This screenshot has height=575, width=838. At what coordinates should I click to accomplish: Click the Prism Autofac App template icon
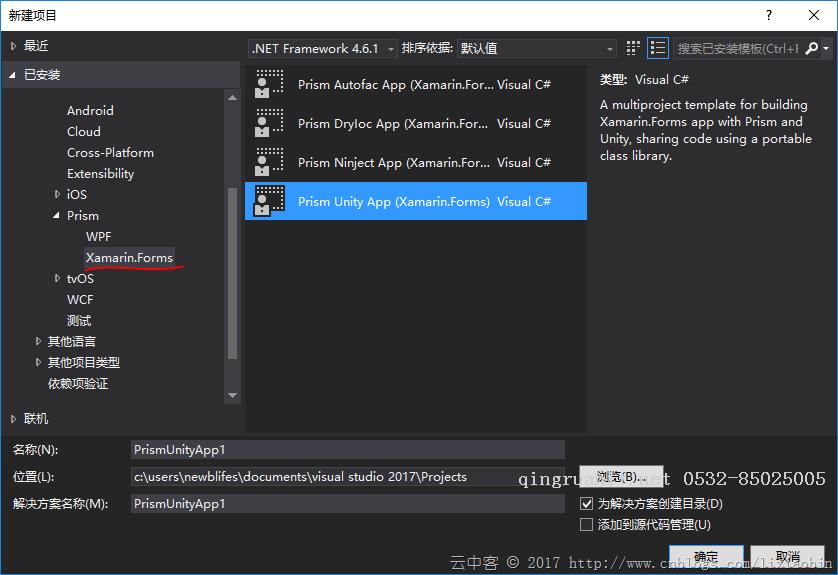[x=269, y=84]
